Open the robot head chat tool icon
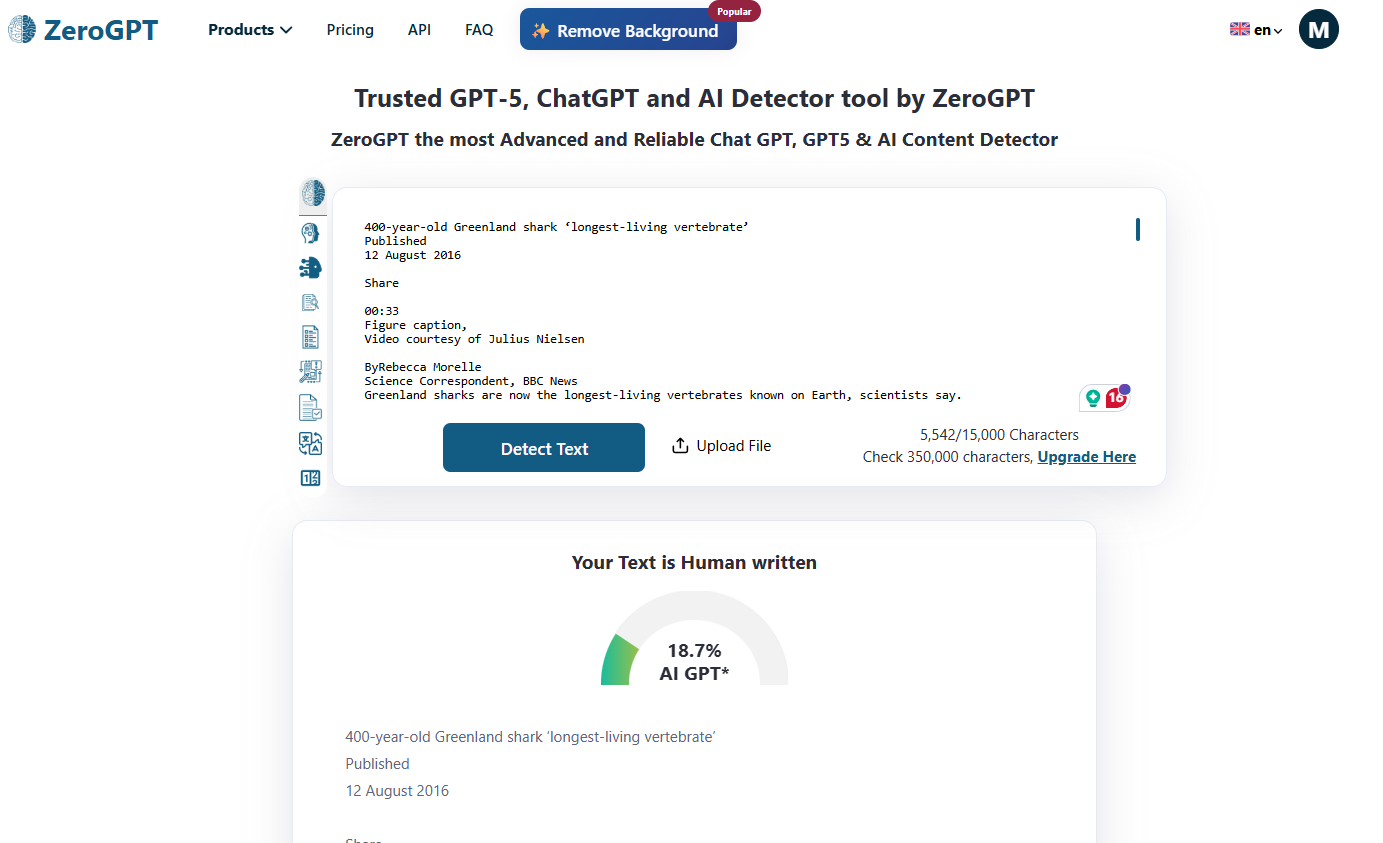This screenshot has height=843, width=1383. point(310,233)
